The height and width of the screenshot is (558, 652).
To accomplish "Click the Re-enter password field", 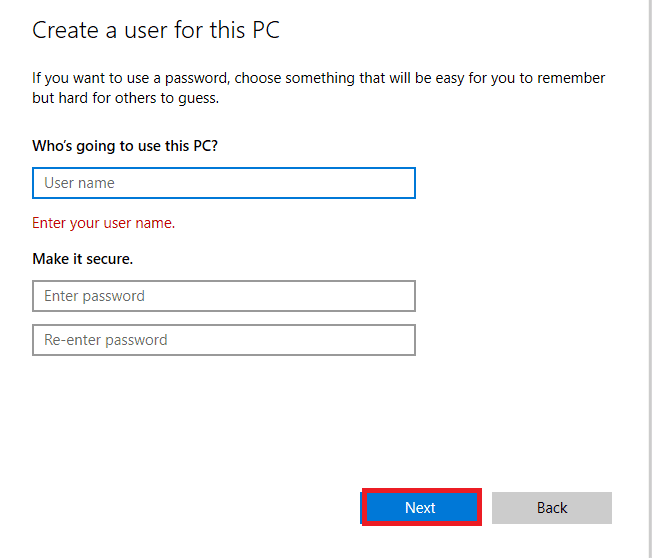I will (x=223, y=340).
